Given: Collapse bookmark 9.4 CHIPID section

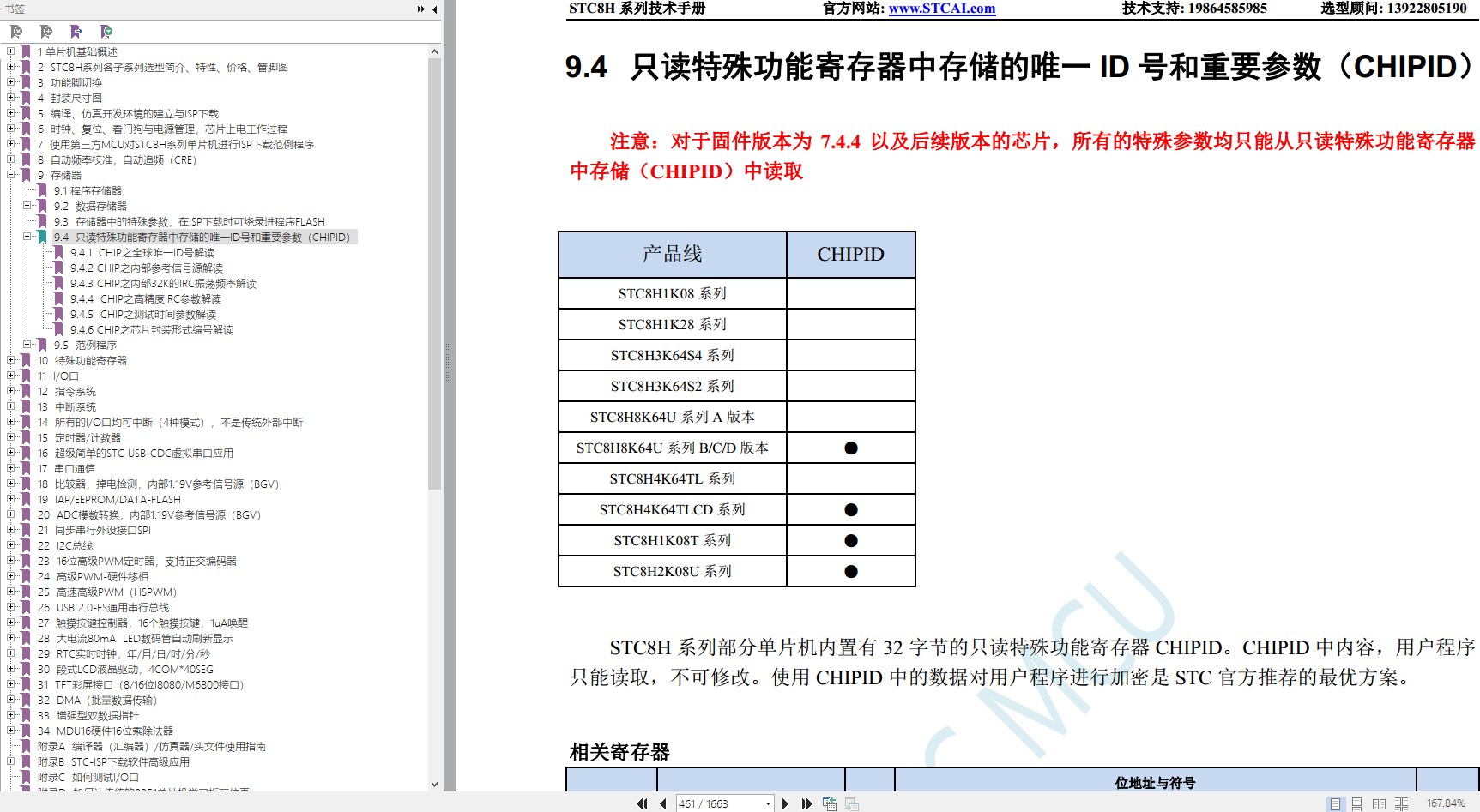Looking at the screenshot, I should click(x=27, y=237).
